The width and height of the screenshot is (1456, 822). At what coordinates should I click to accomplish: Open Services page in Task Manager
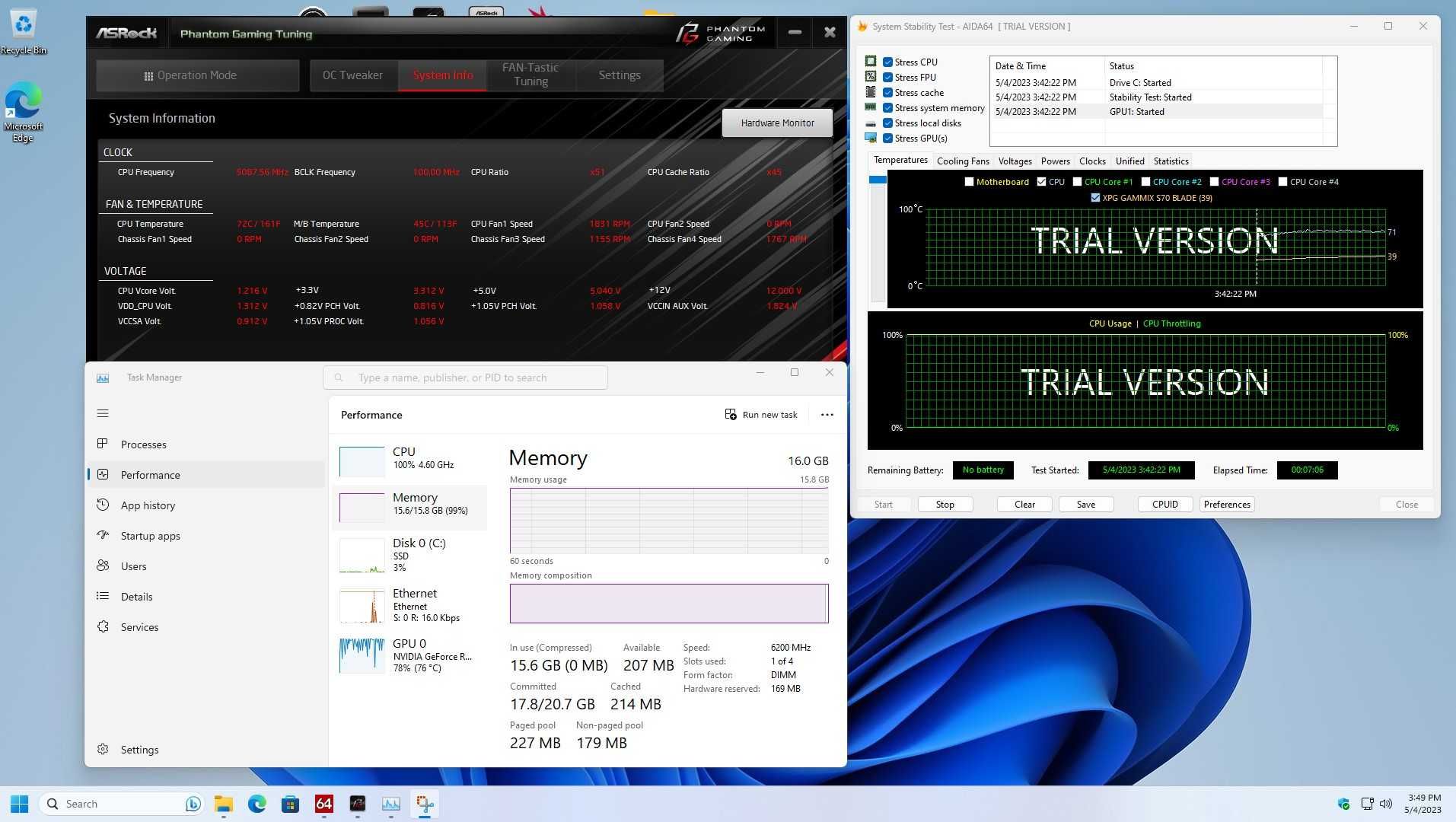point(205,627)
